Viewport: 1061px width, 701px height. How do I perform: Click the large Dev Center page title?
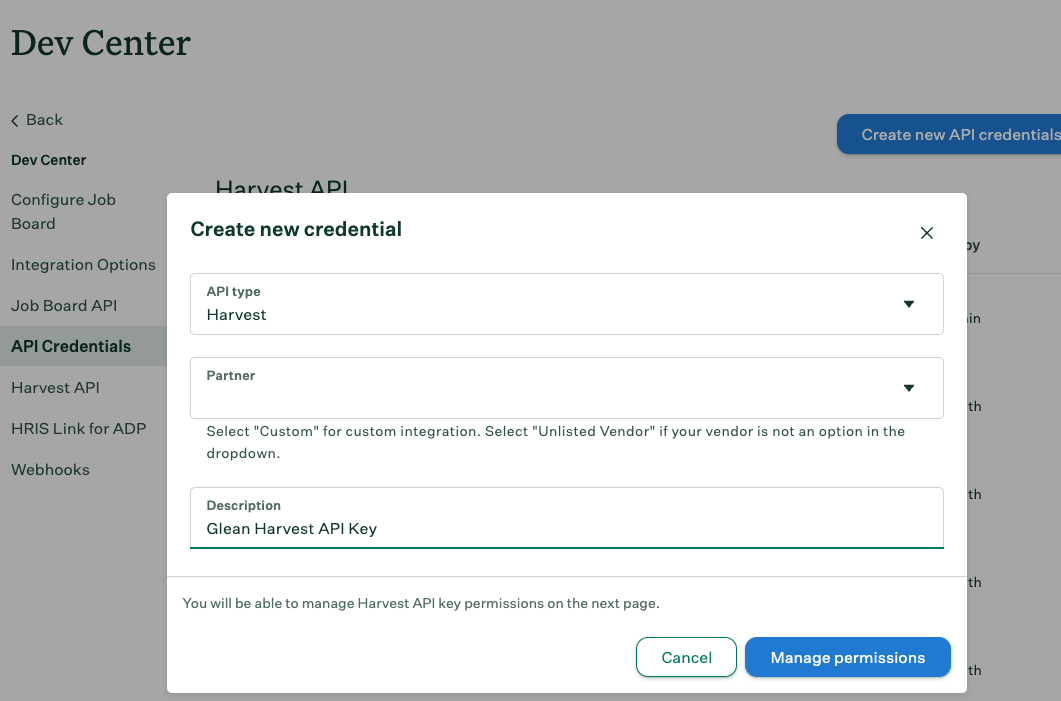pyautogui.click(x=100, y=43)
